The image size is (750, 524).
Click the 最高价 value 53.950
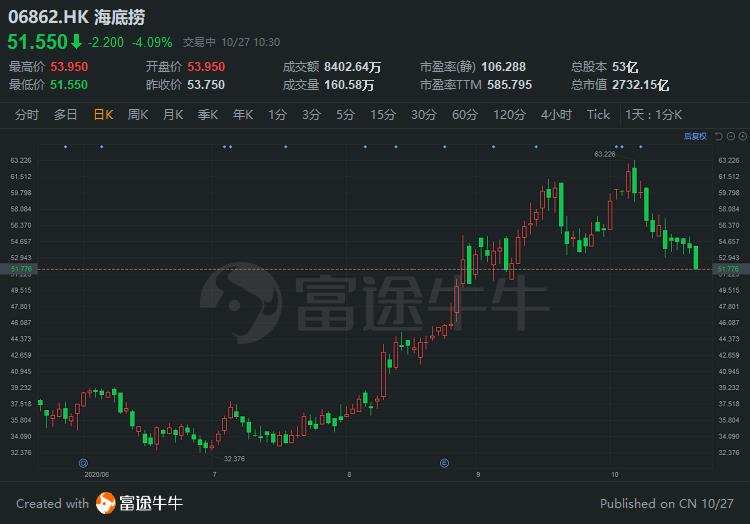click(x=69, y=67)
